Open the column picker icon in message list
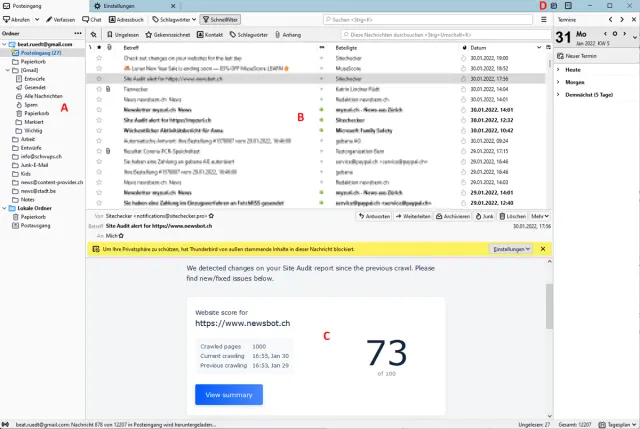The image size is (640, 429). pyautogui.click(x=548, y=48)
